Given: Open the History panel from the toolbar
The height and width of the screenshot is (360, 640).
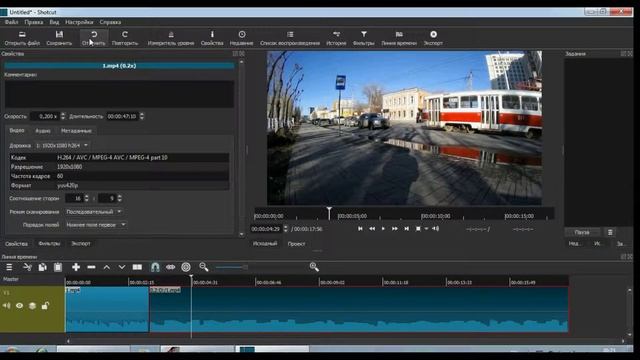Looking at the screenshot, I should pyautogui.click(x=336, y=35).
